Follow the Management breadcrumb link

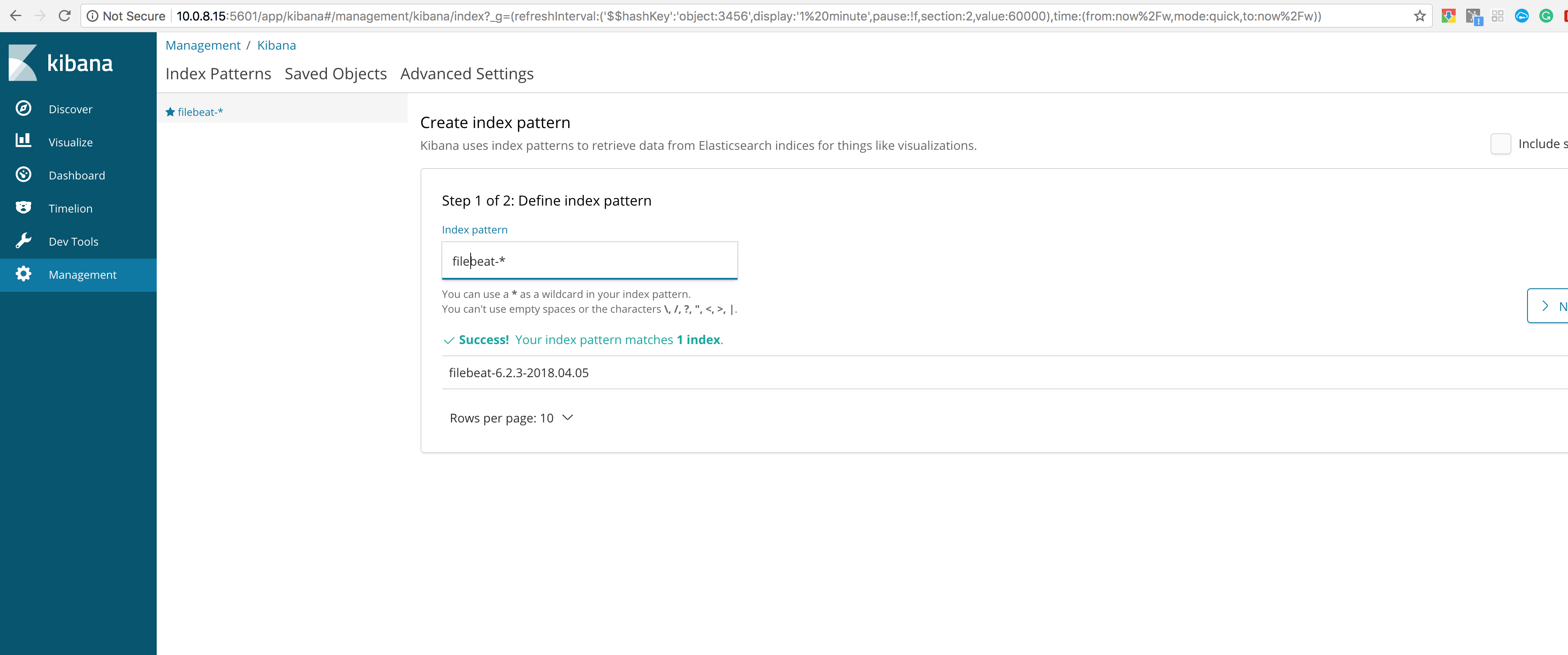click(203, 45)
